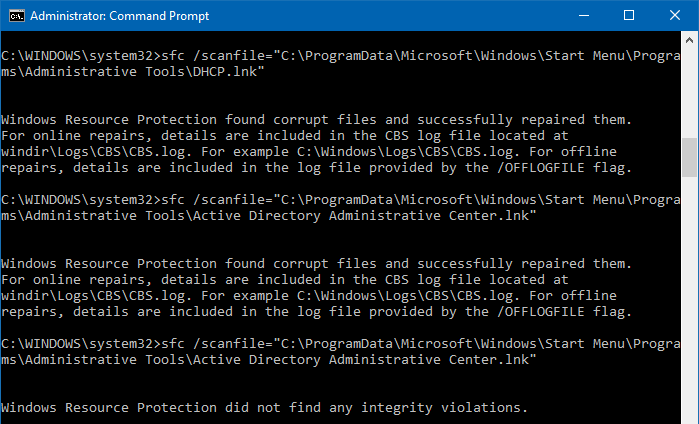699x424 pixels.
Task: Open the Command Prompt system menu icon
Action: coord(17,16)
